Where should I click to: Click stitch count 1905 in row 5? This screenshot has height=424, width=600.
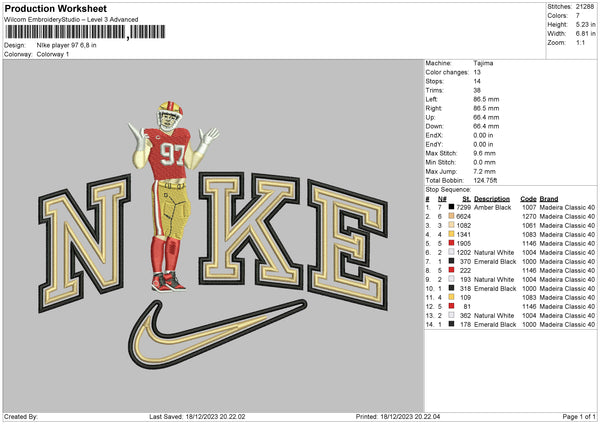[x=463, y=243]
